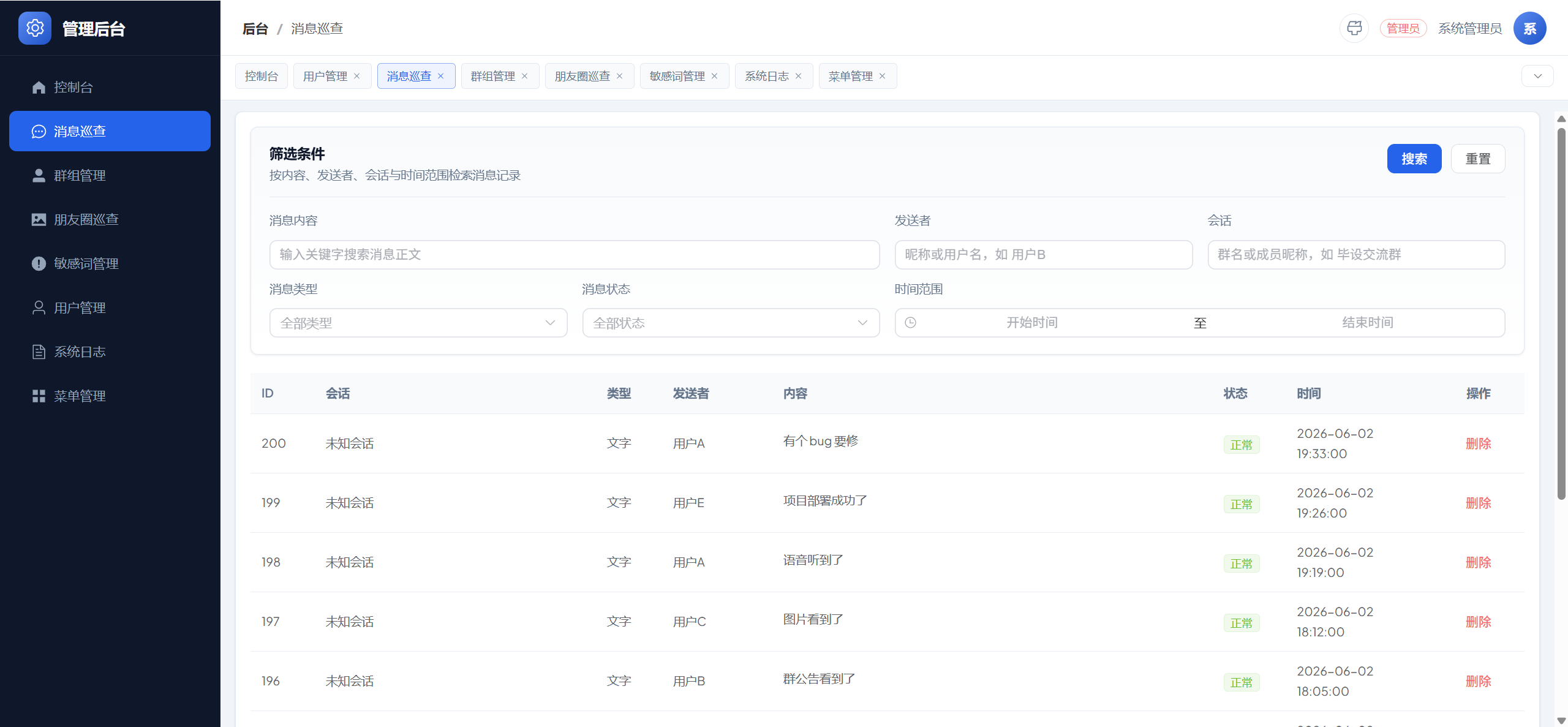The width and height of the screenshot is (1568, 727).
Task: Click the scrollbar down arrow
Action: coord(1561,721)
